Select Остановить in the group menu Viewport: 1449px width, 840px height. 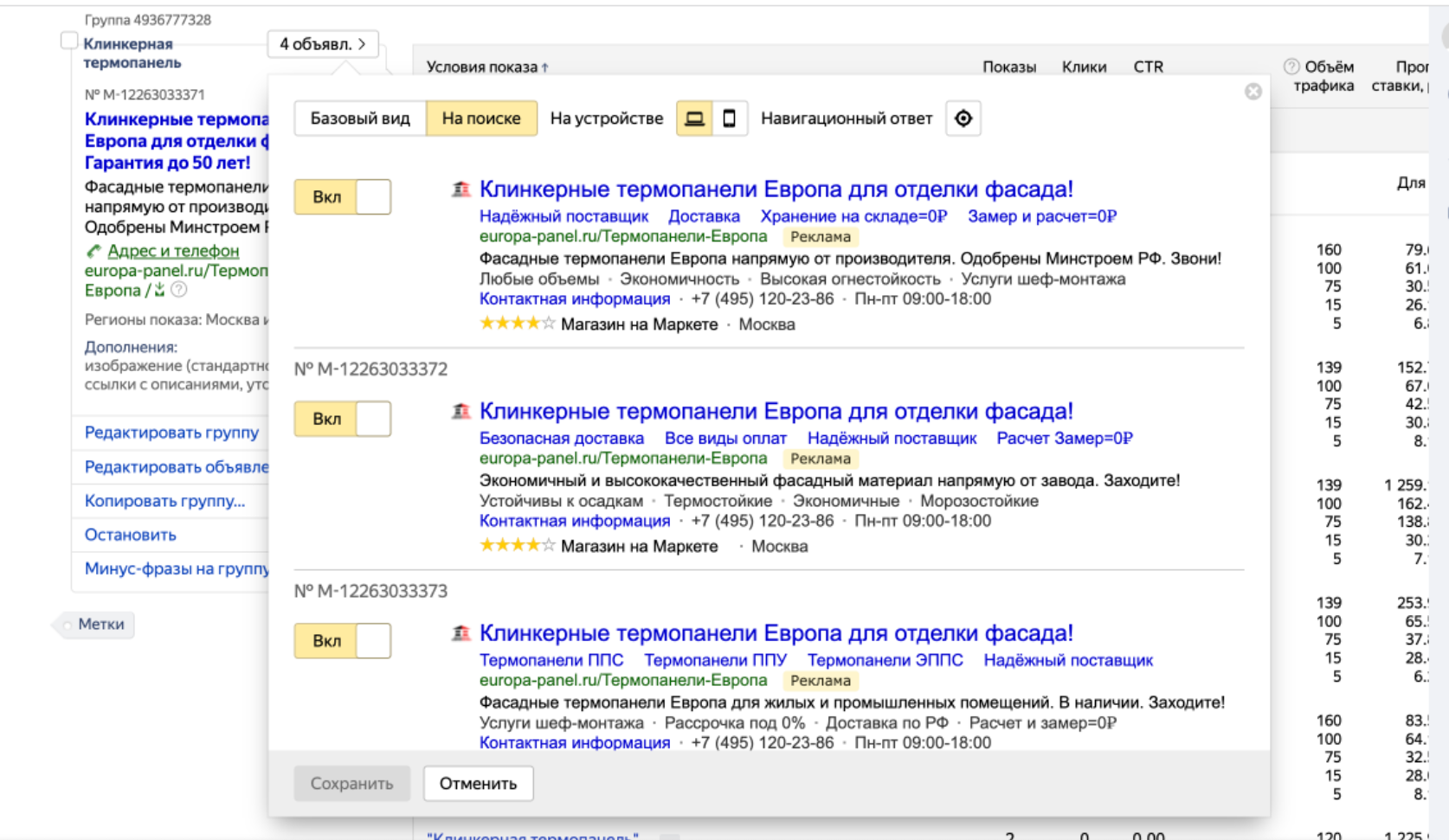[x=130, y=535]
